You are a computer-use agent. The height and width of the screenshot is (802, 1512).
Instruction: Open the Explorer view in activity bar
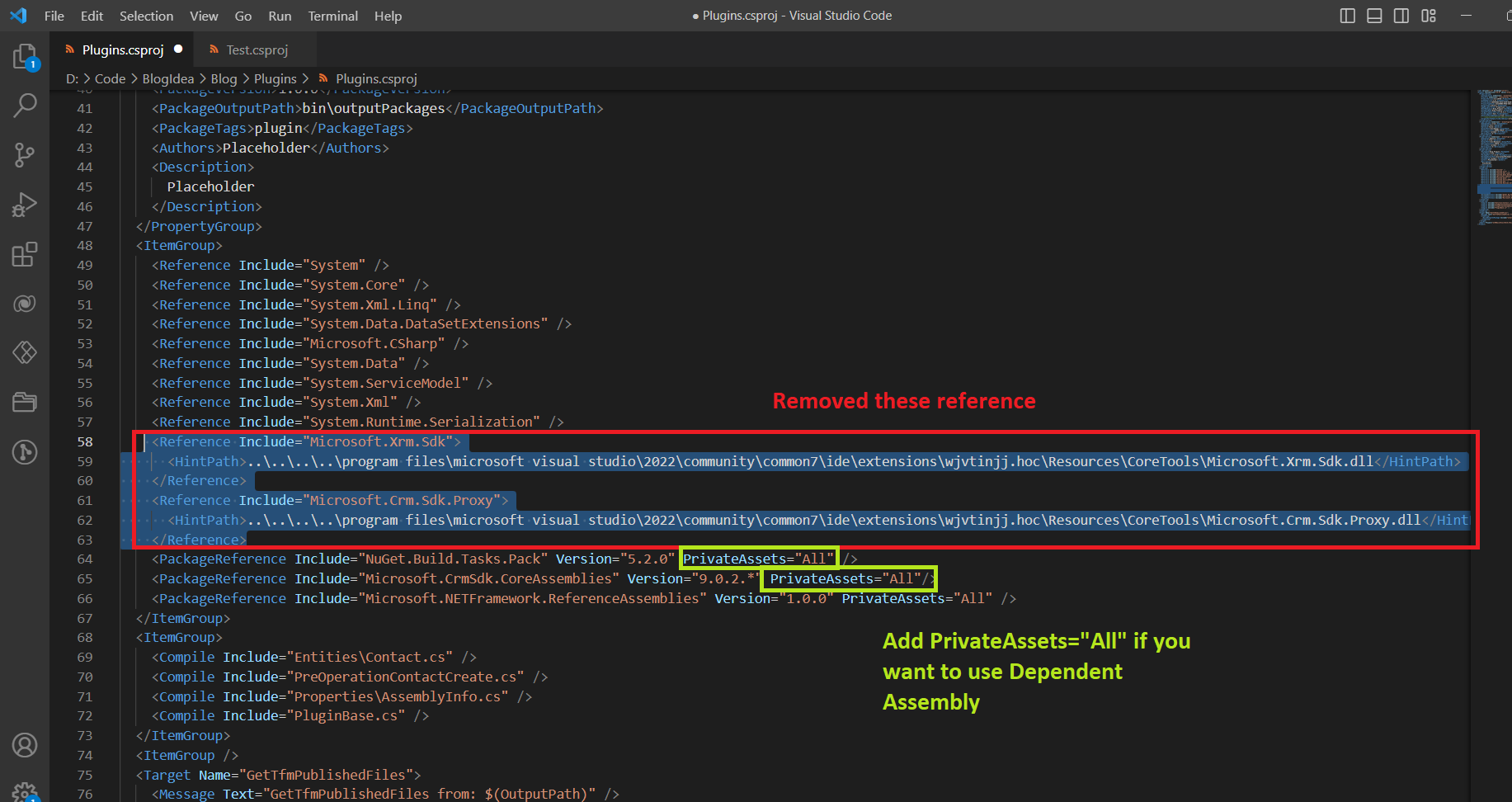pos(25,56)
